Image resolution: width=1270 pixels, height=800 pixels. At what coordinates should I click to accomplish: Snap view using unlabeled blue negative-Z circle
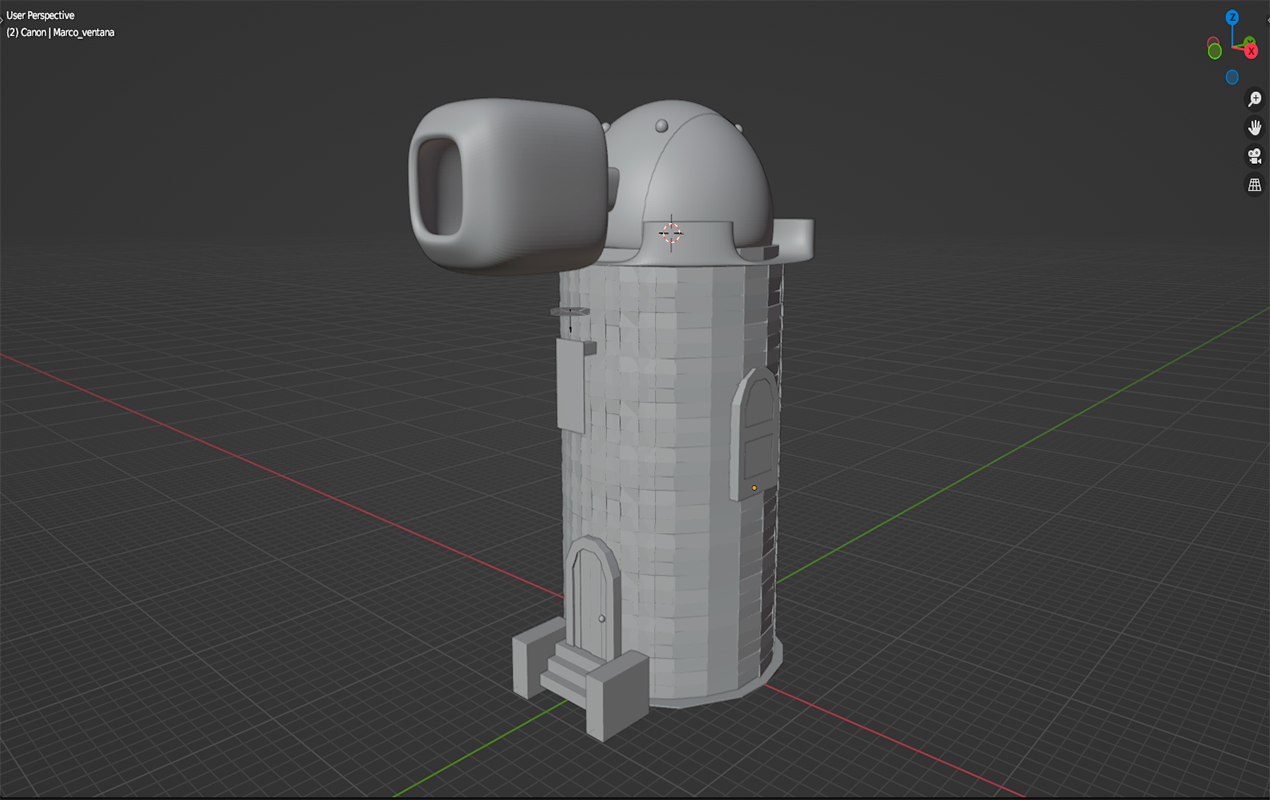pos(1232,77)
